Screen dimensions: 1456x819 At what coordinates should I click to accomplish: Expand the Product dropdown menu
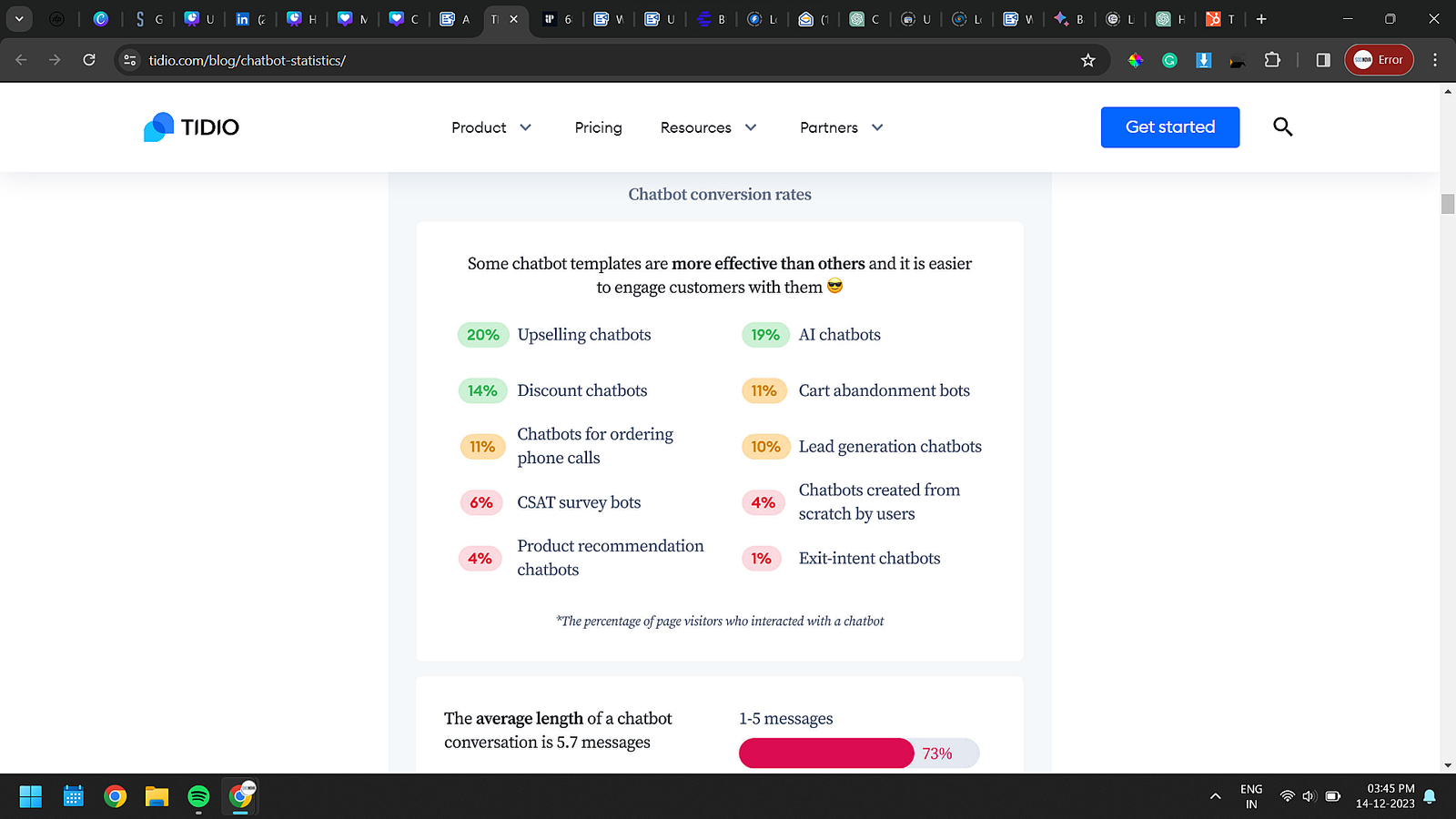491,127
